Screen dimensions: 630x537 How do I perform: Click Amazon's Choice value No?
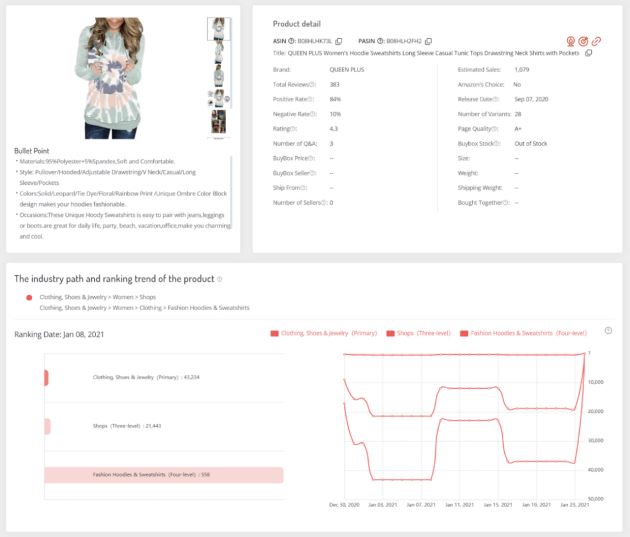[x=517, y=85]
